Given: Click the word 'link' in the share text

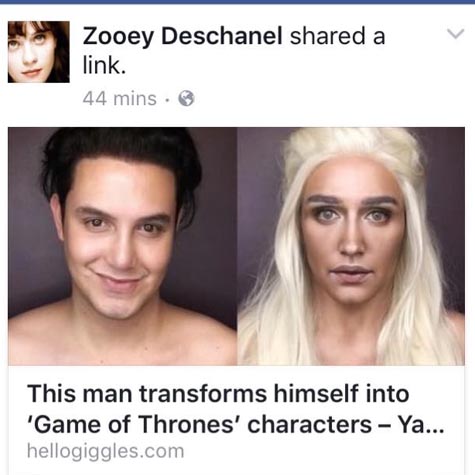Looking at the screenshot, I should click(102, 65).
